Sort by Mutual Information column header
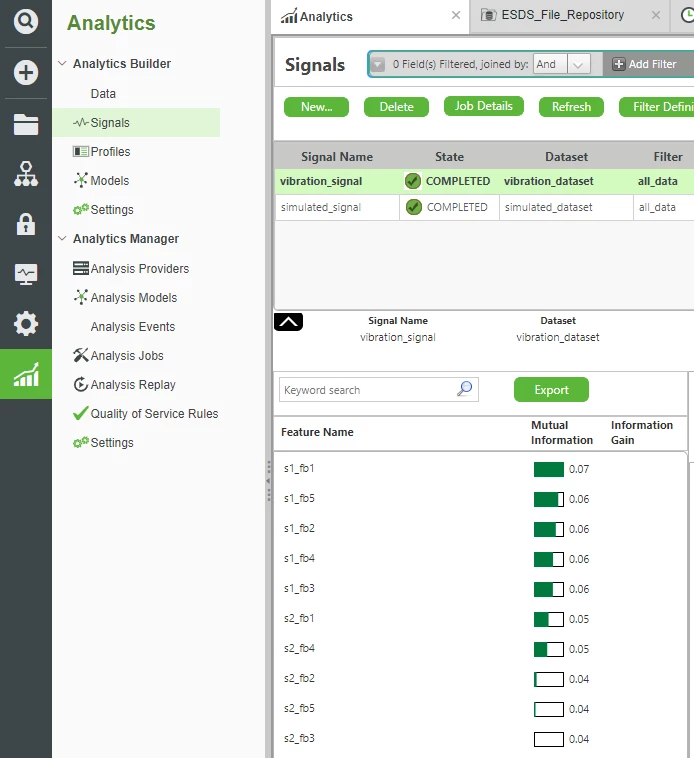This screenshot has width=694, height=758. click(x=562, y=433)
